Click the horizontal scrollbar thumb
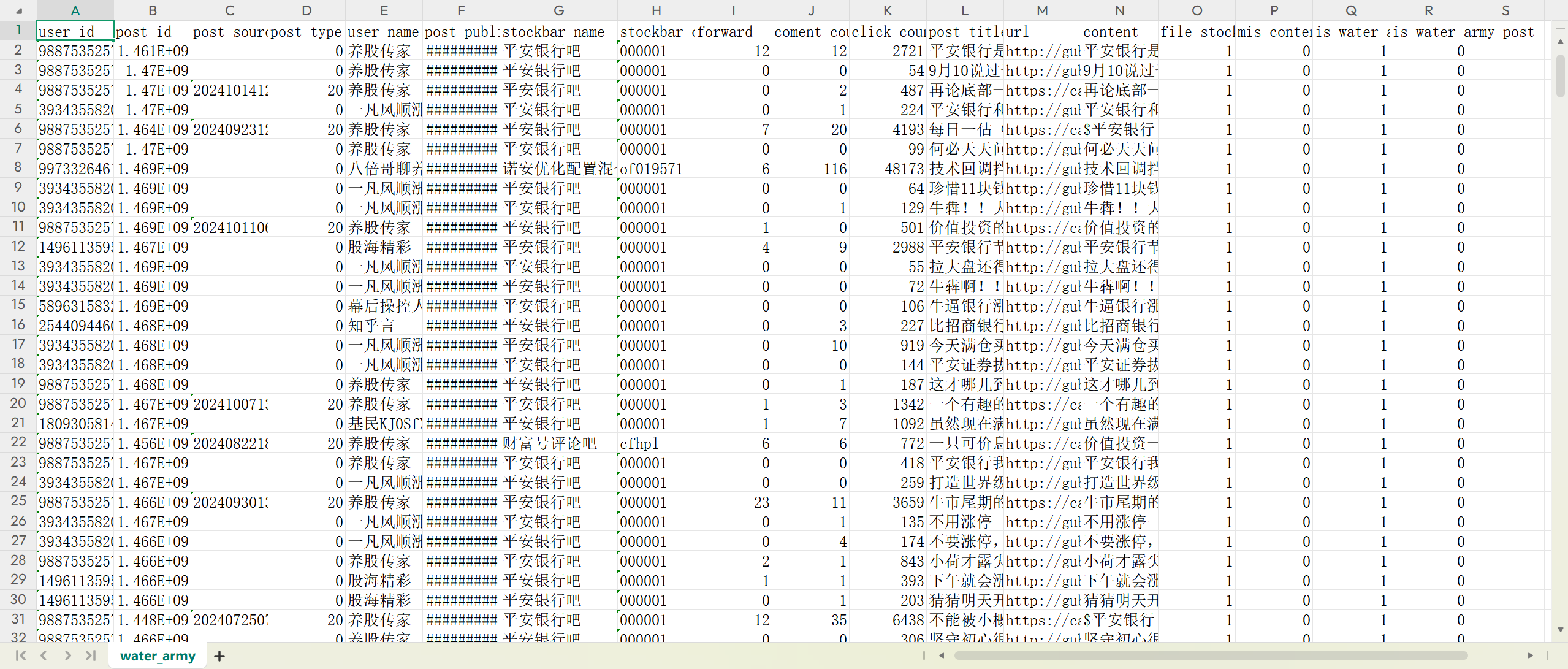Image resolution: width=1568 pixels, height=669 pixels. tap(1211, 656)
